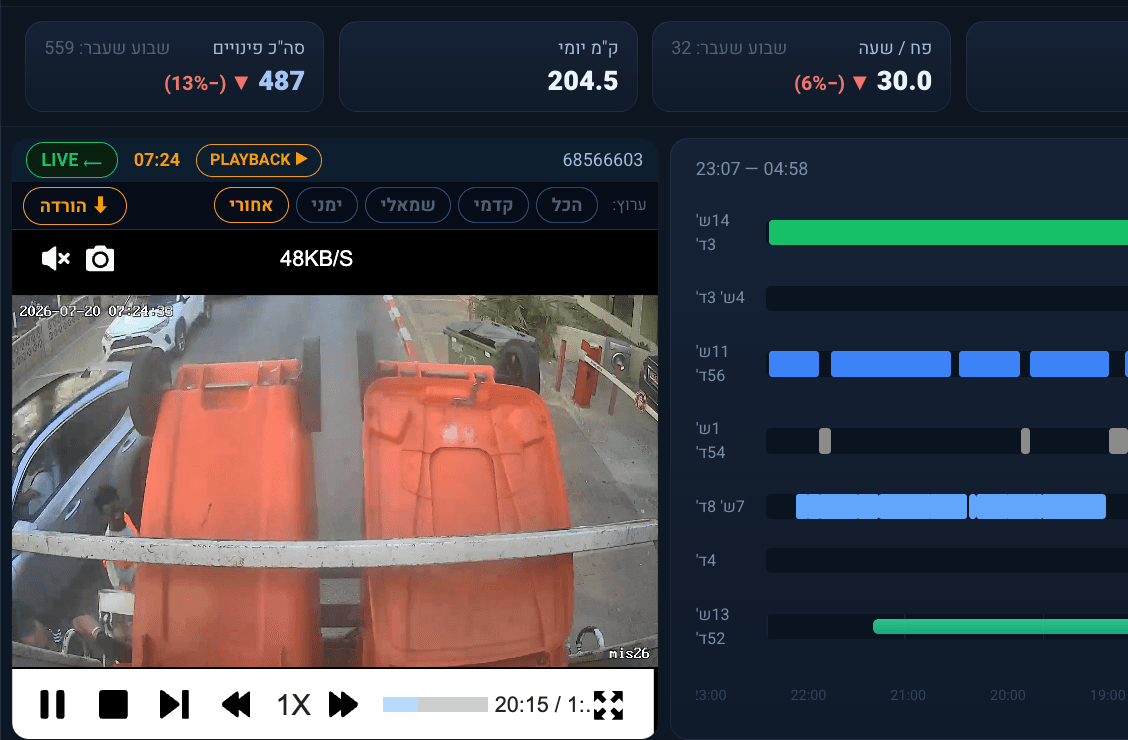This screenshot has height=740, width=1128.
Task: Select the ימני right camera channel
Action: [x=327, y=205]
